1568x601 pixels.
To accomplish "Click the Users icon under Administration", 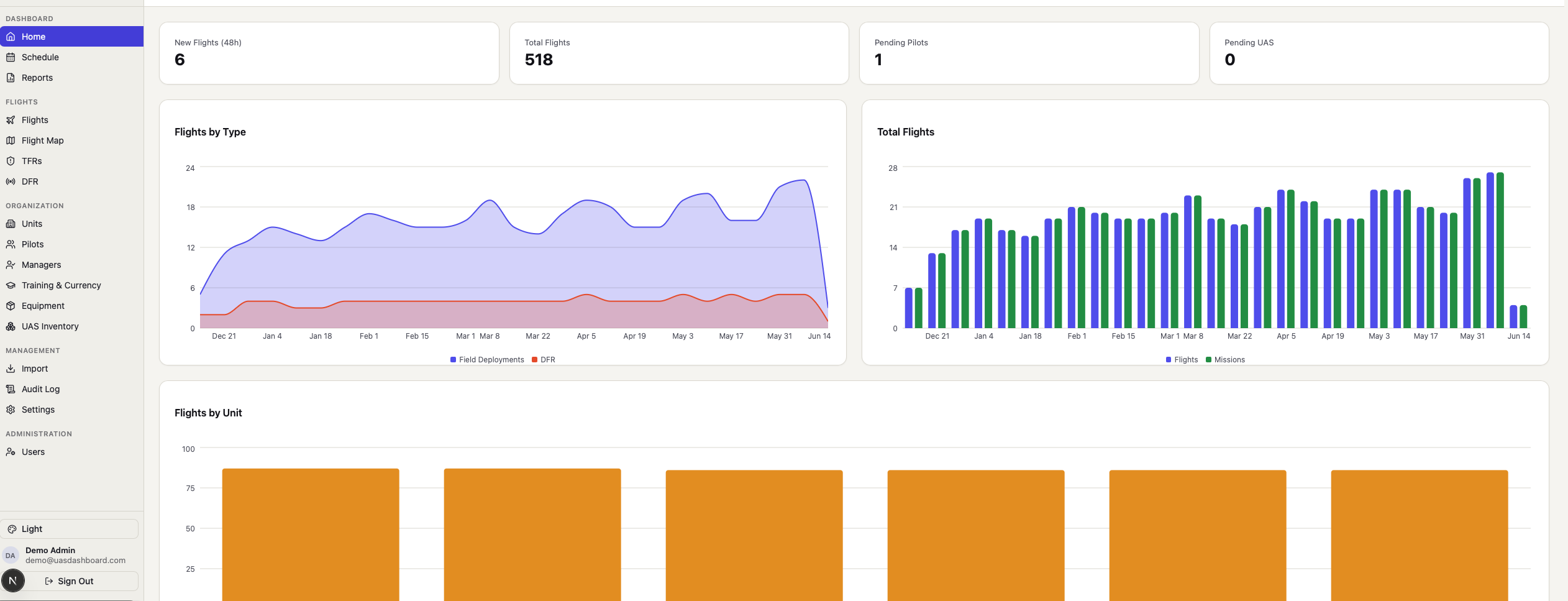I will pyautogui.click(x=11, y=452).
